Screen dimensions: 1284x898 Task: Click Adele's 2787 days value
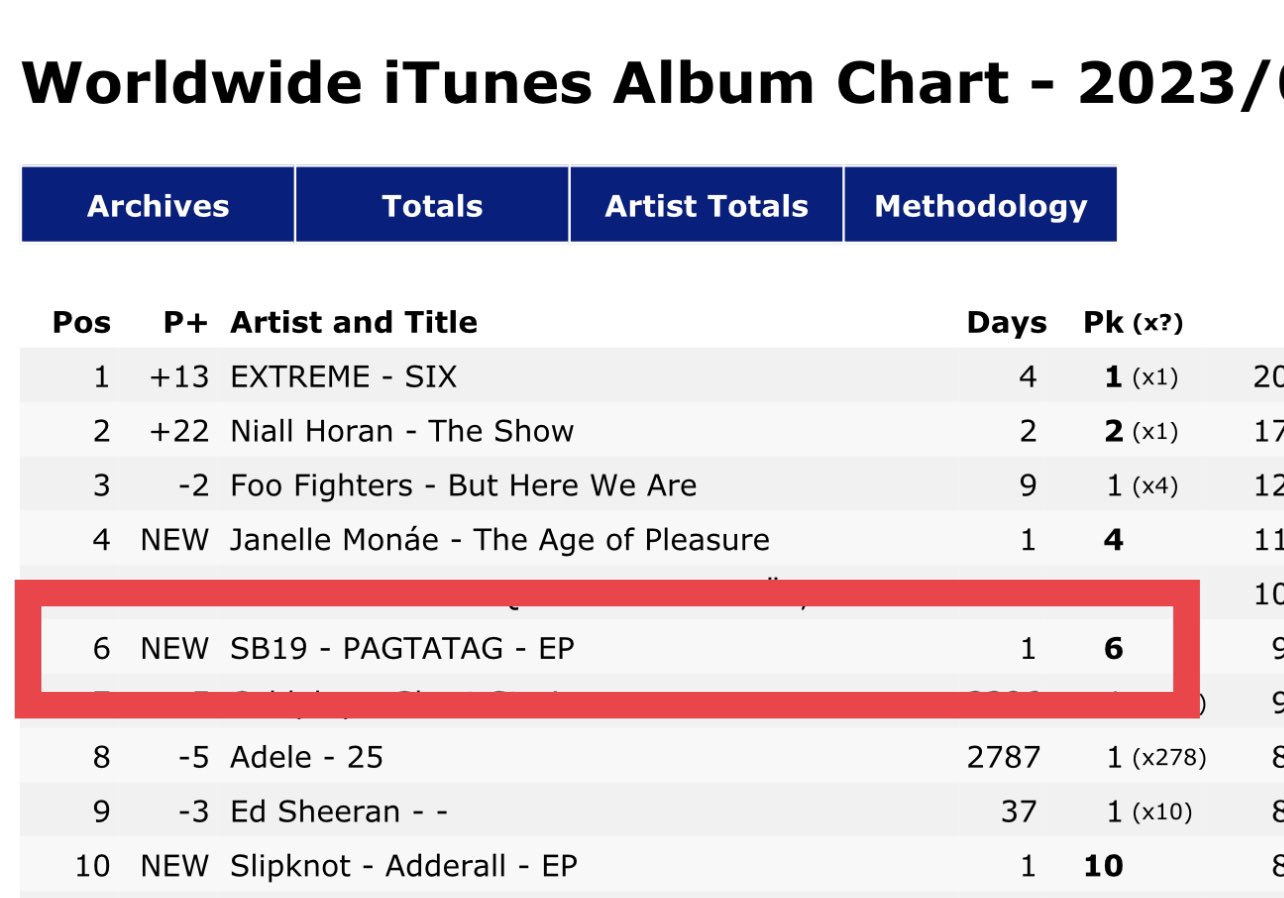[x=1003, y=757]
